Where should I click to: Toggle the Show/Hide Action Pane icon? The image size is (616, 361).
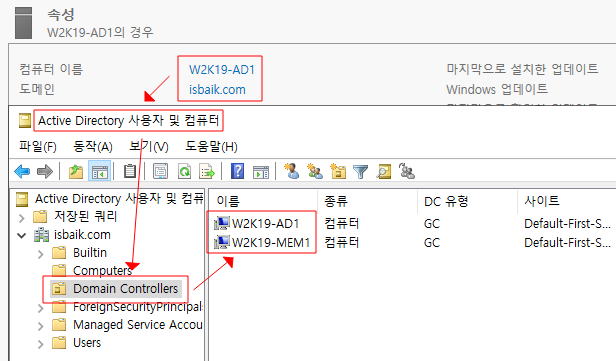coord(261,172)
